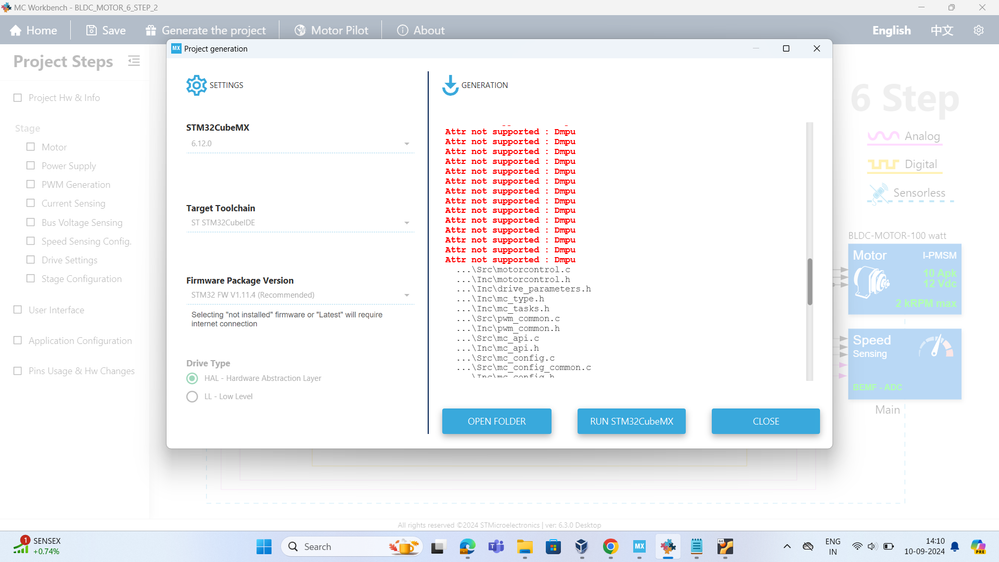This screenshot has height=562, width=999.
Task: Click the RUN STM32CubeMX button
Action: click(631, 421)
